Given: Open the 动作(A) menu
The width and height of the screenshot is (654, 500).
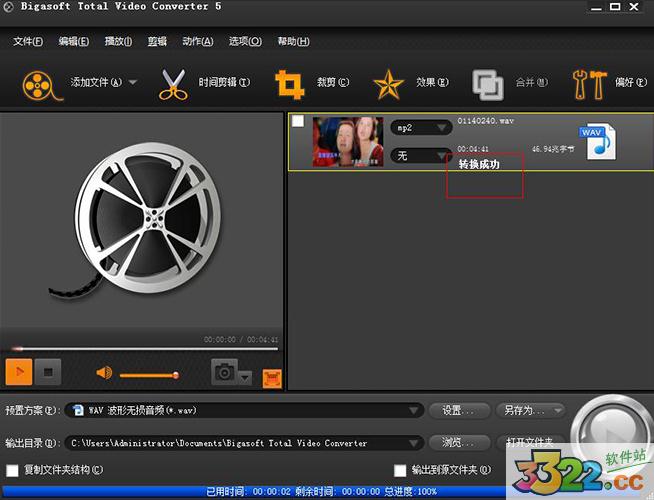Looking at the screenshot, I should [x=198, y=41].
